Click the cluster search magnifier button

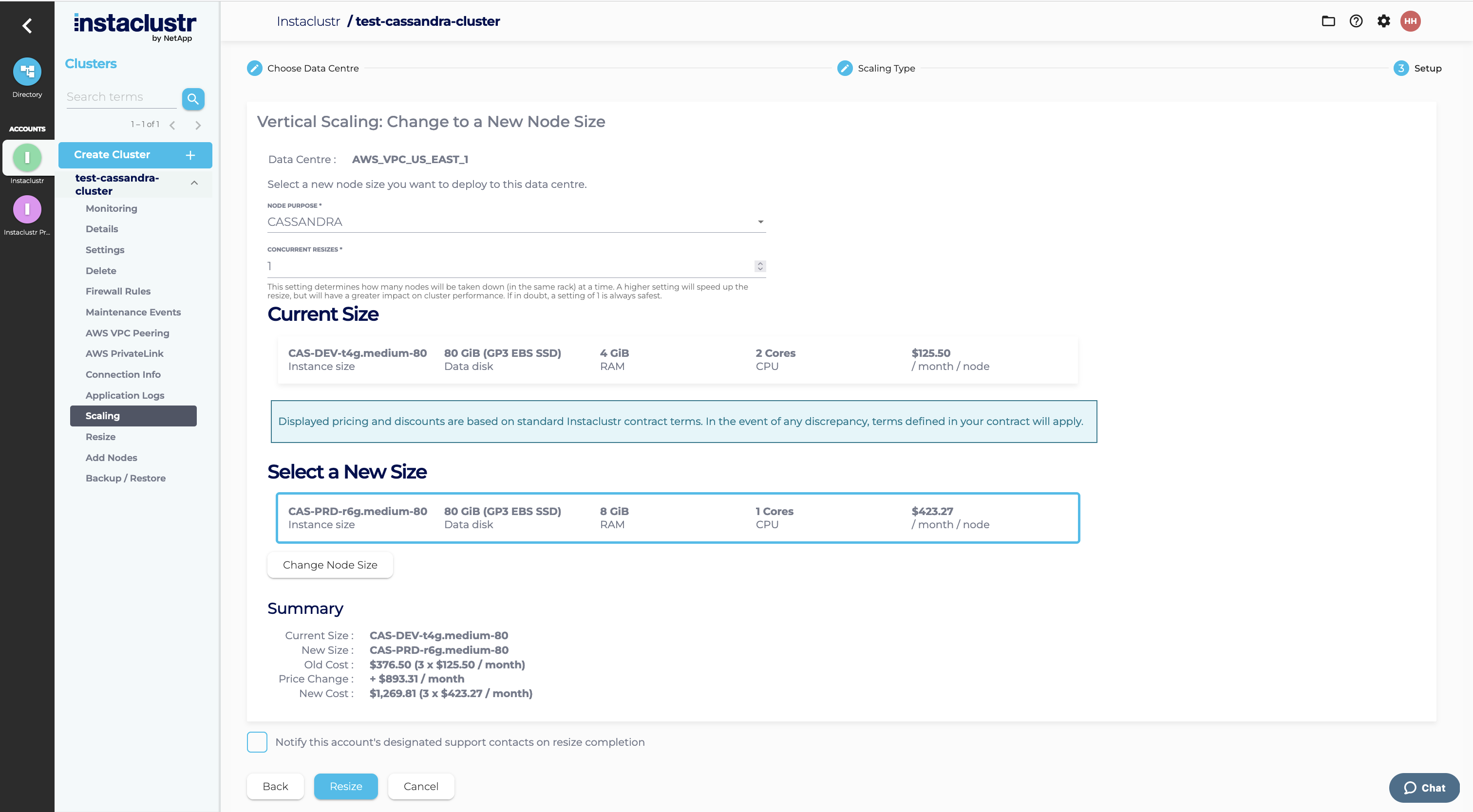point(193,98)
